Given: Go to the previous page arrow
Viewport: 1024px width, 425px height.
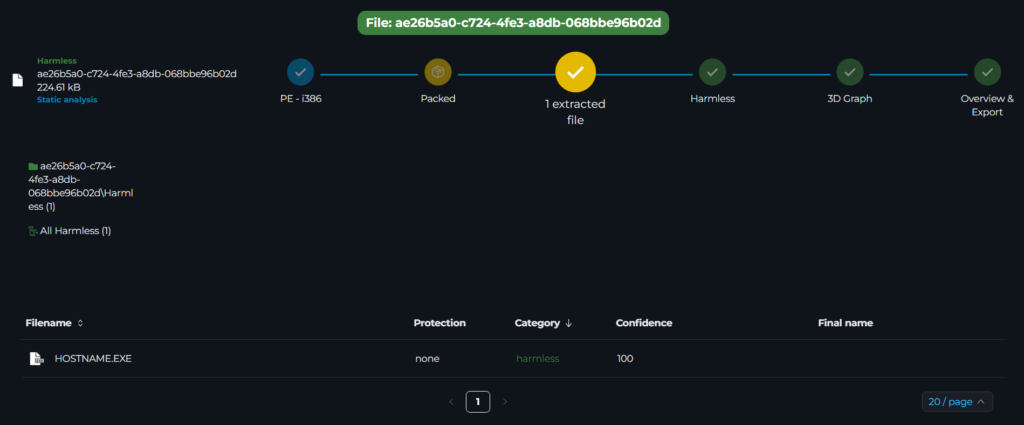Looking at the screenshot, I should point(451,402).
